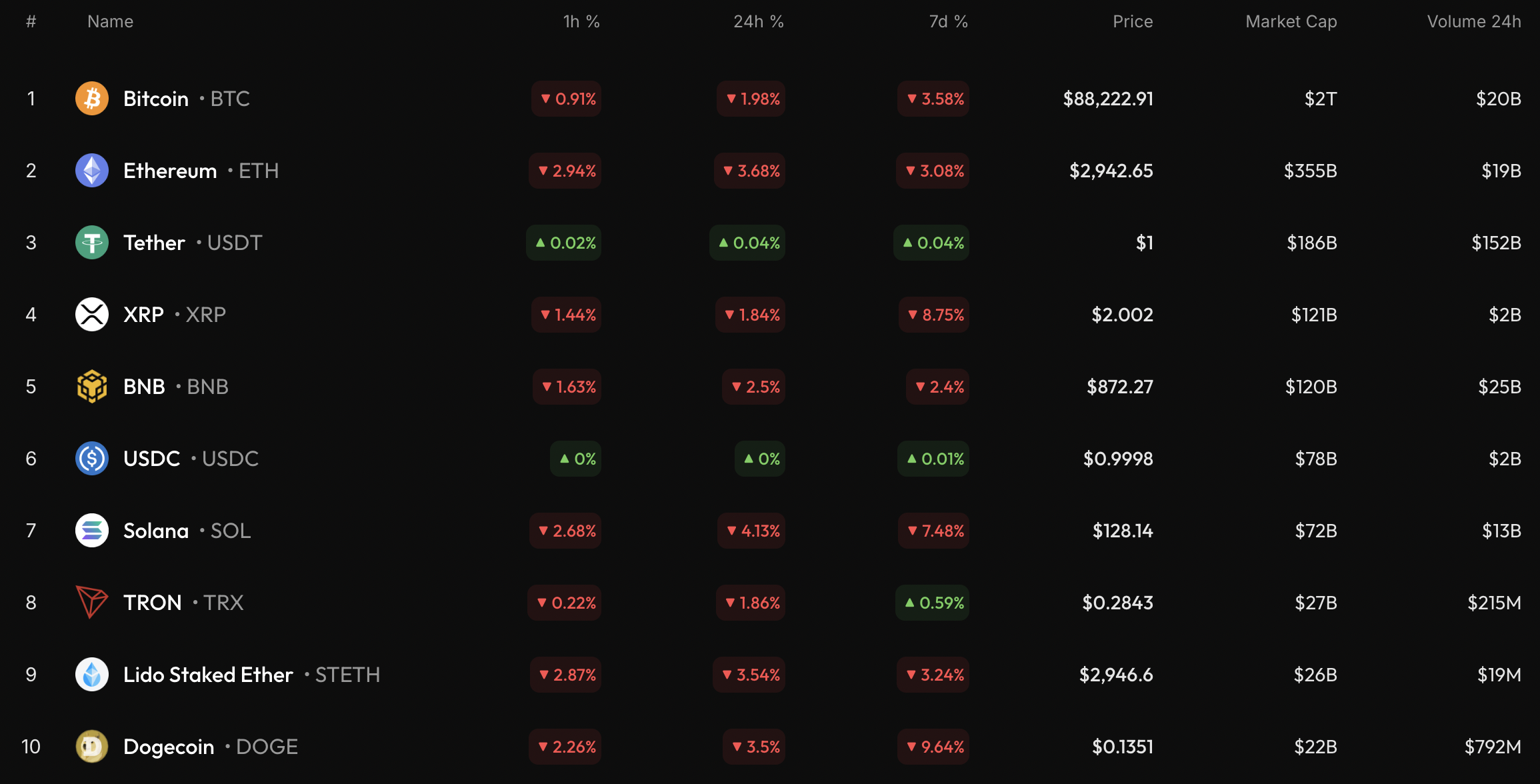This screenshot has height=784, width=1540.
Task: Click the Dogecoin logo icon
Action: pos(92,747)
